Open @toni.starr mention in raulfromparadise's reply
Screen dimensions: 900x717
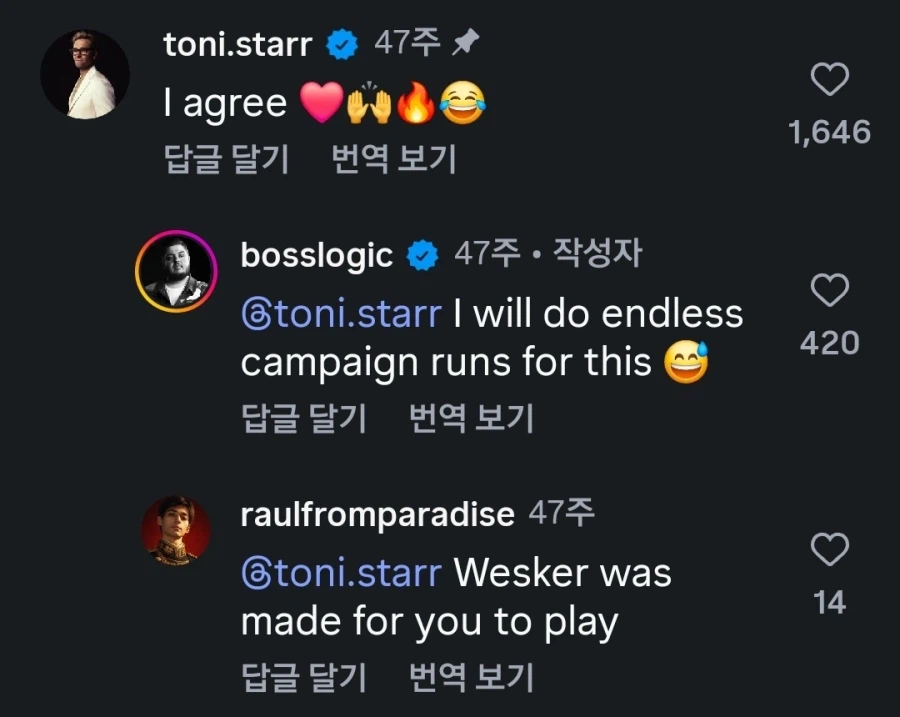click(x=341, y=573)
